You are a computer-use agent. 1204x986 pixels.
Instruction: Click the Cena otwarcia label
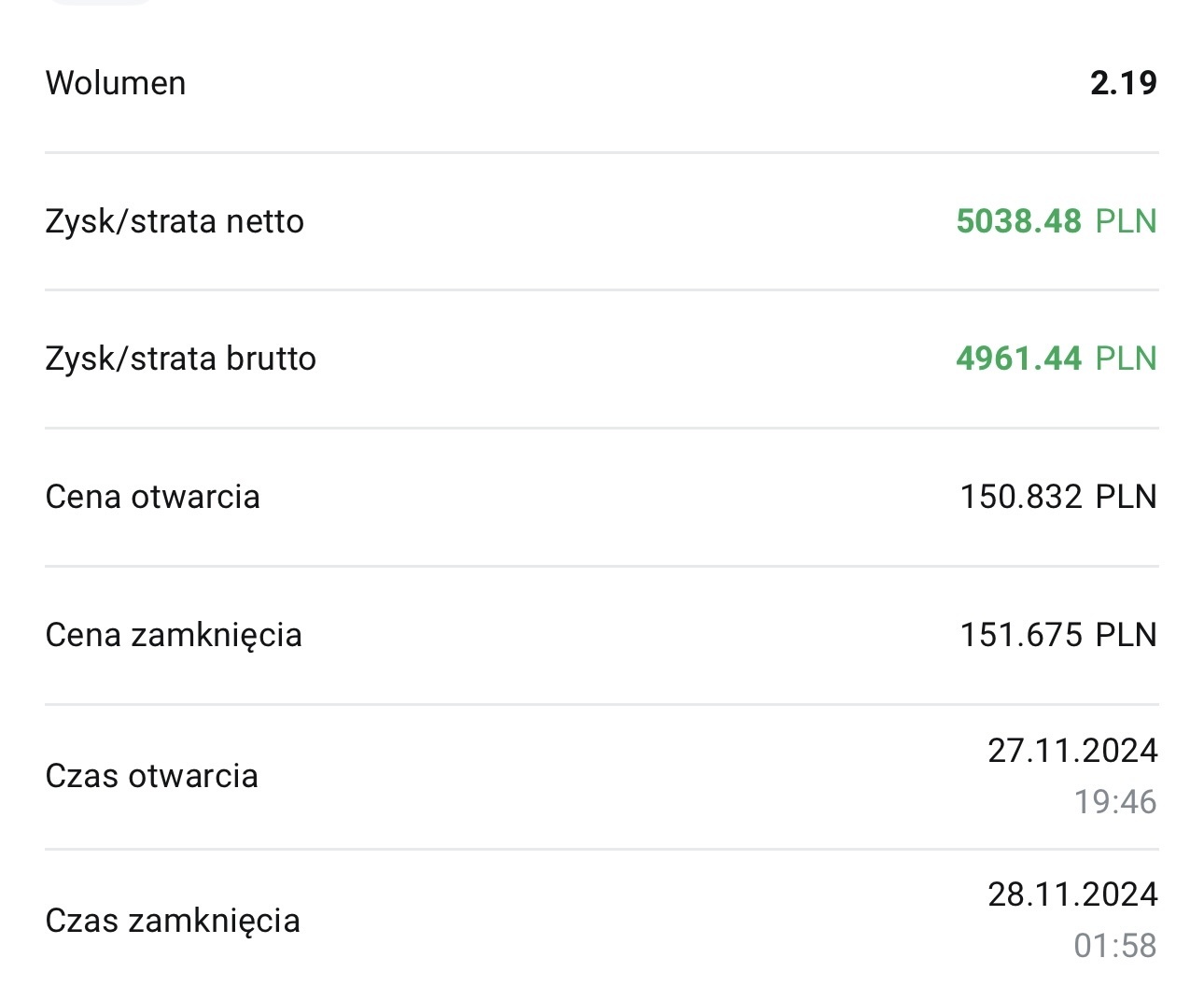[x=152, y=497]
